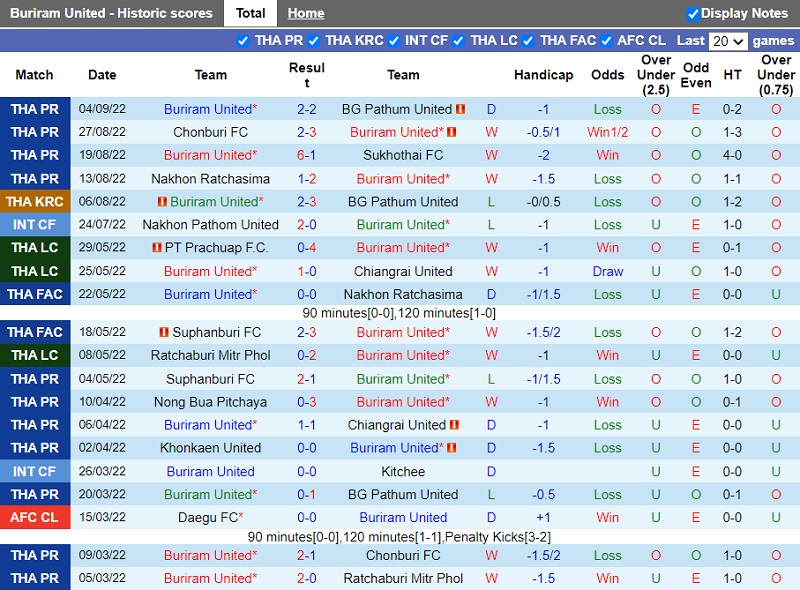Image resolution: width=800 pixels, height=590 pixels.
Task: Open the 2-0 result at Nakhon Pathom United
Action: click(307, 225)
